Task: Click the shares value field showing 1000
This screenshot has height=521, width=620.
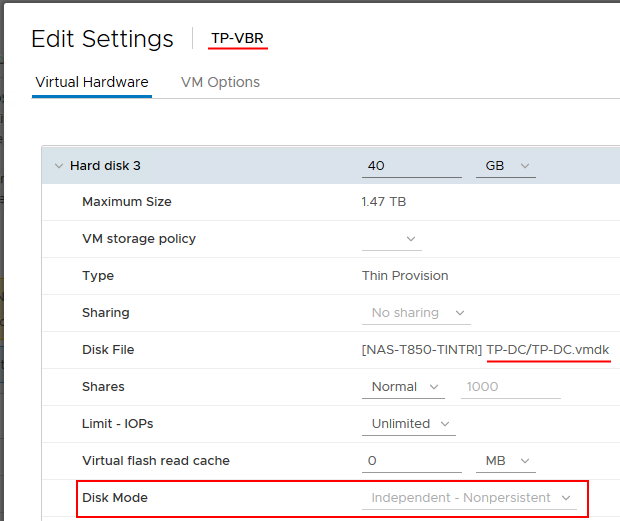Action: [510, 387]
